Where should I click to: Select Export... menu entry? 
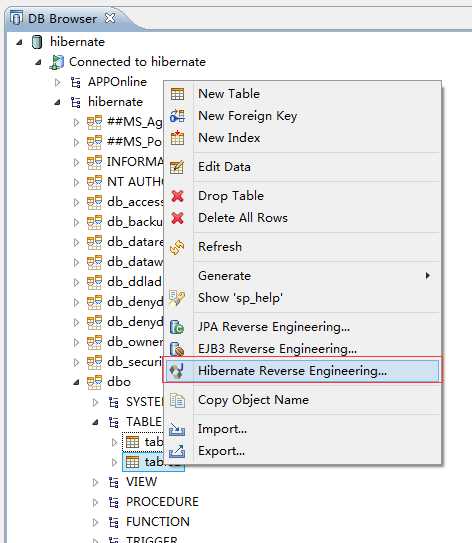click(303, 451)
